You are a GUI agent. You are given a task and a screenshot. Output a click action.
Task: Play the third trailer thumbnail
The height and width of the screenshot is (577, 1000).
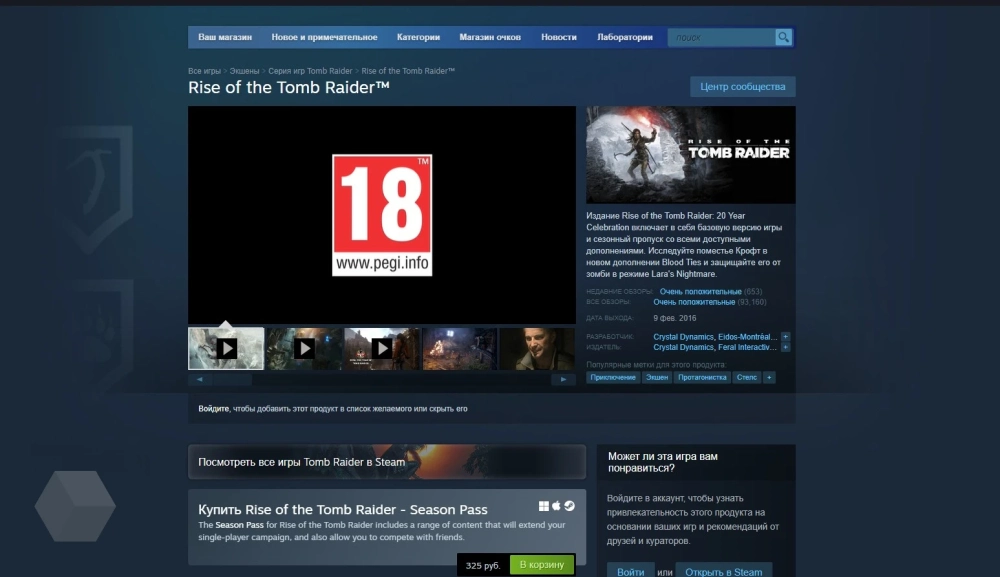382,348
